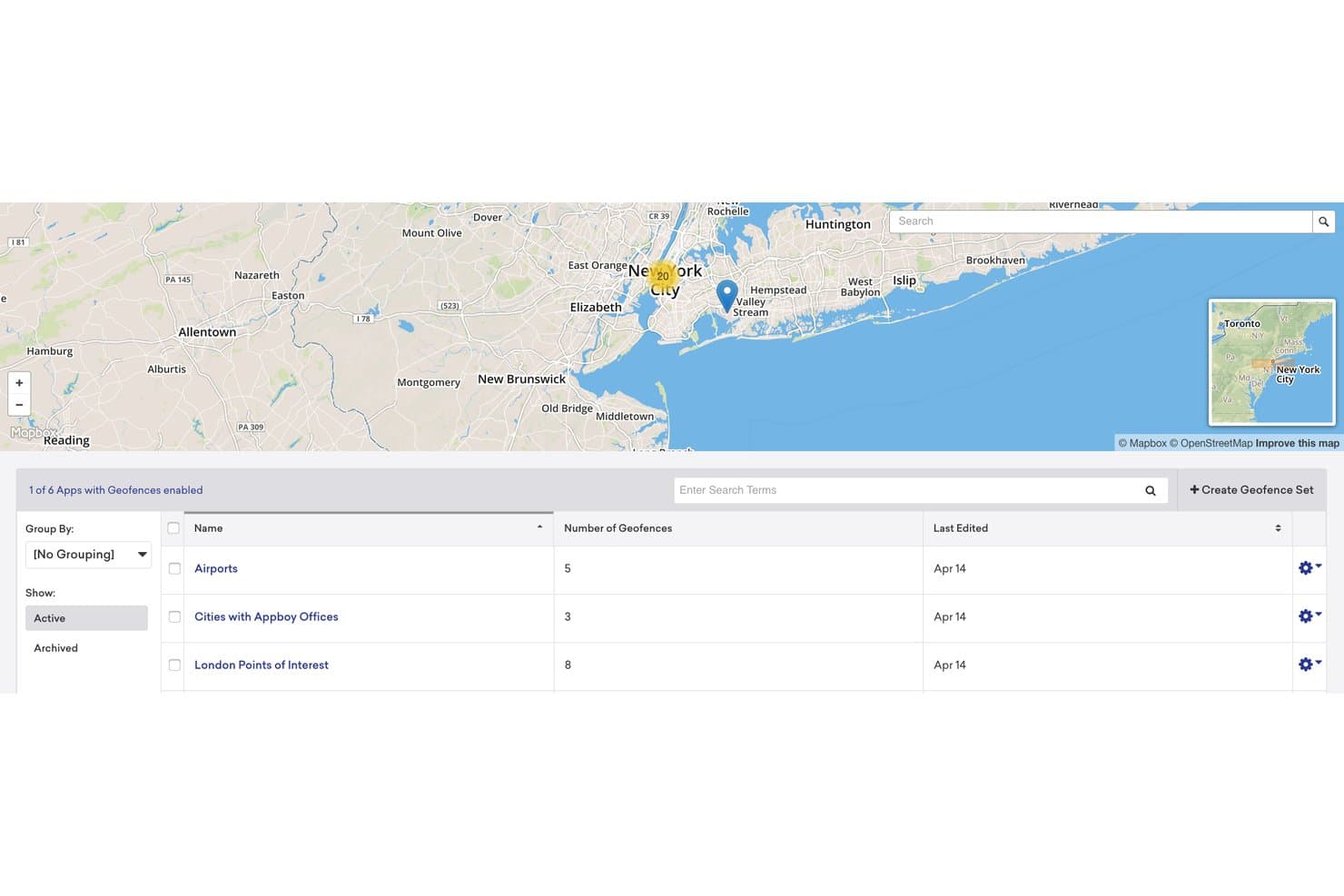The width and height of the screenshot is (1344, 896).
Task: Sort by Last Edited column arrows
Action: (x=1278, y=528)
